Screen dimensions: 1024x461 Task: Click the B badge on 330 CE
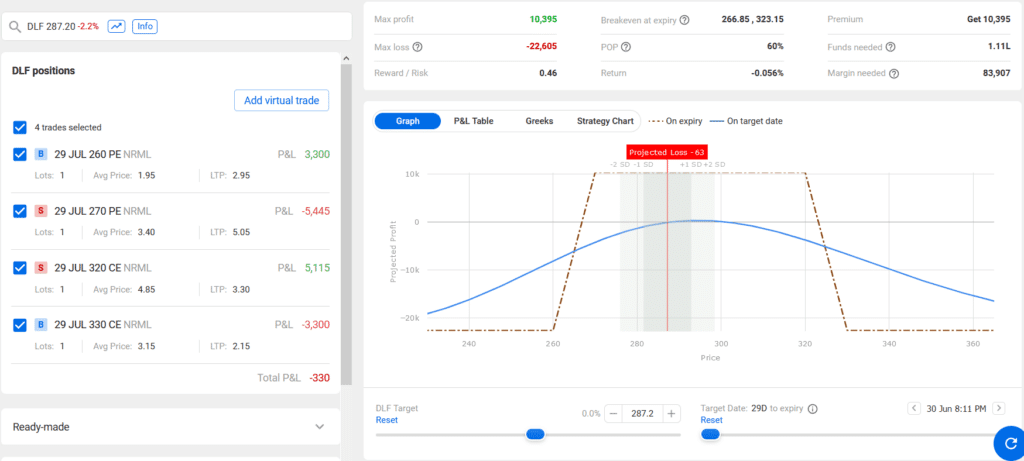(x=40, y=325)
